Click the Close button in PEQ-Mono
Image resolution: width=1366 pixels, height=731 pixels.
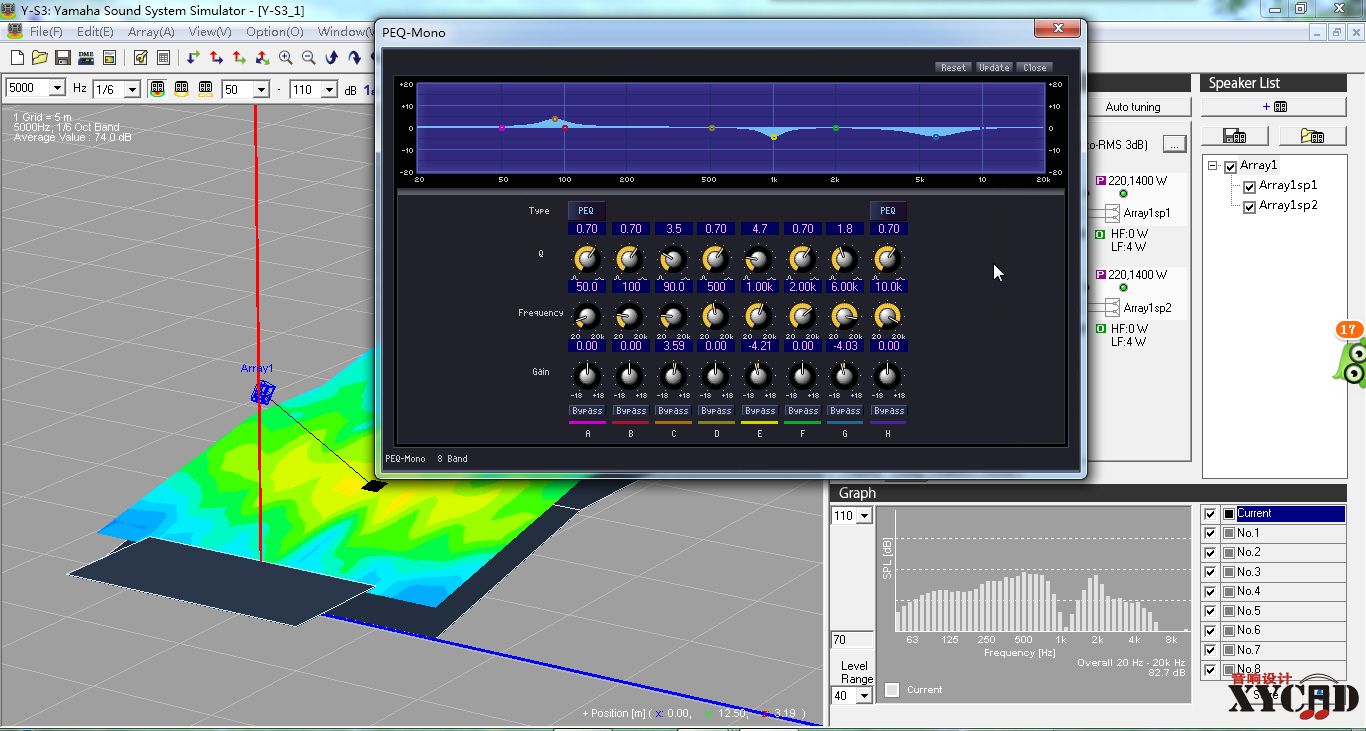pyautogui.click(x=1034, y=68)
